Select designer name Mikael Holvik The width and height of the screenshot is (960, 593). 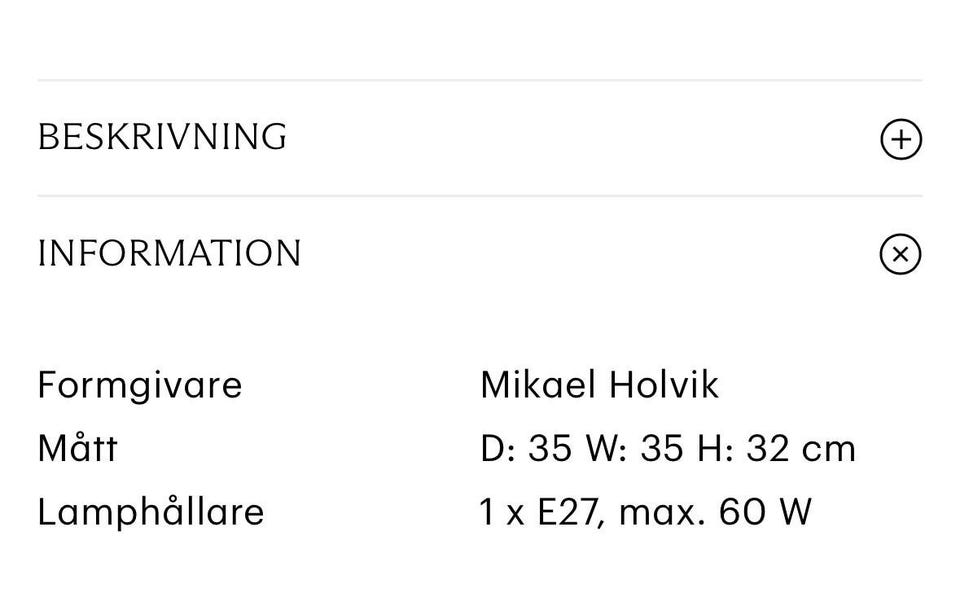599,385
